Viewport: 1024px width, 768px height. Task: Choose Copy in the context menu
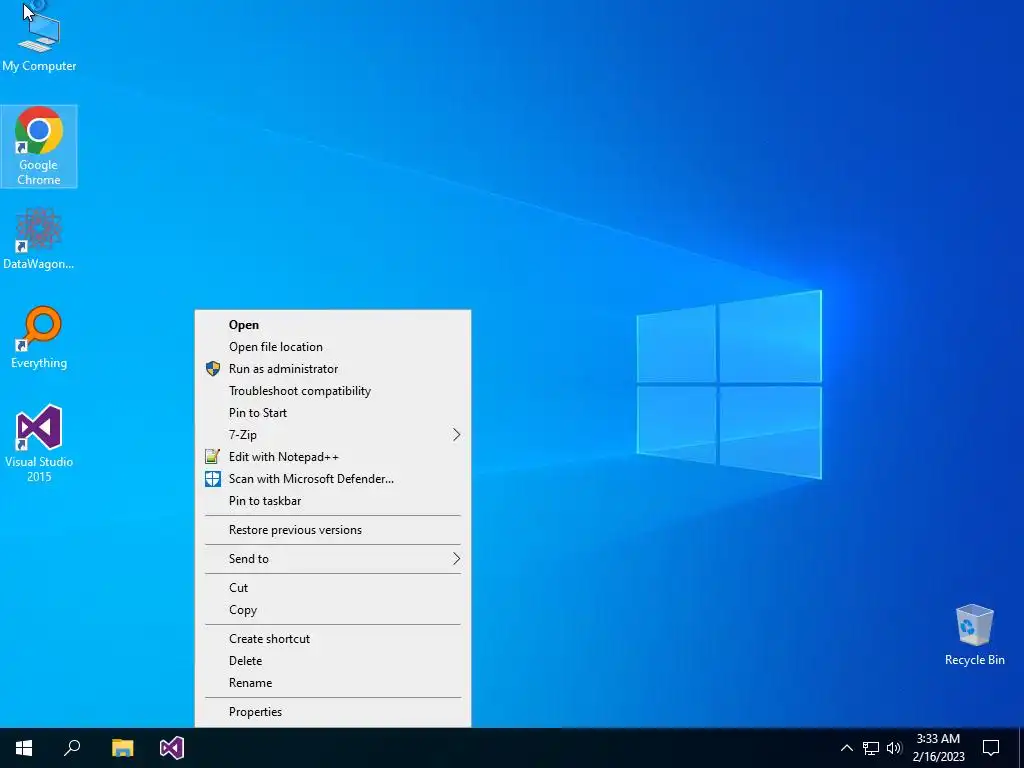(x=333, y=610)
